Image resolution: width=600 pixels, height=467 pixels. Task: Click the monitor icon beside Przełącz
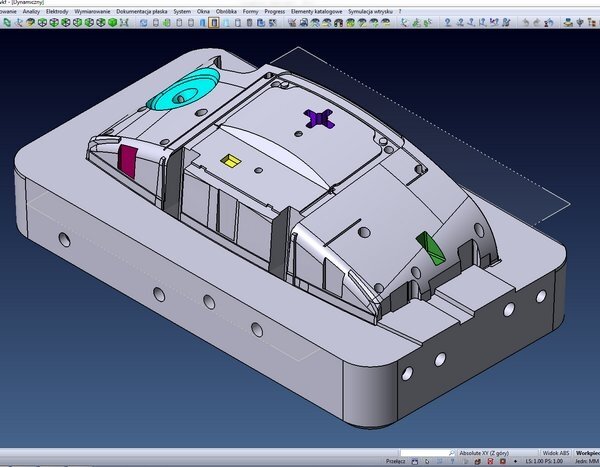point(415,461)
